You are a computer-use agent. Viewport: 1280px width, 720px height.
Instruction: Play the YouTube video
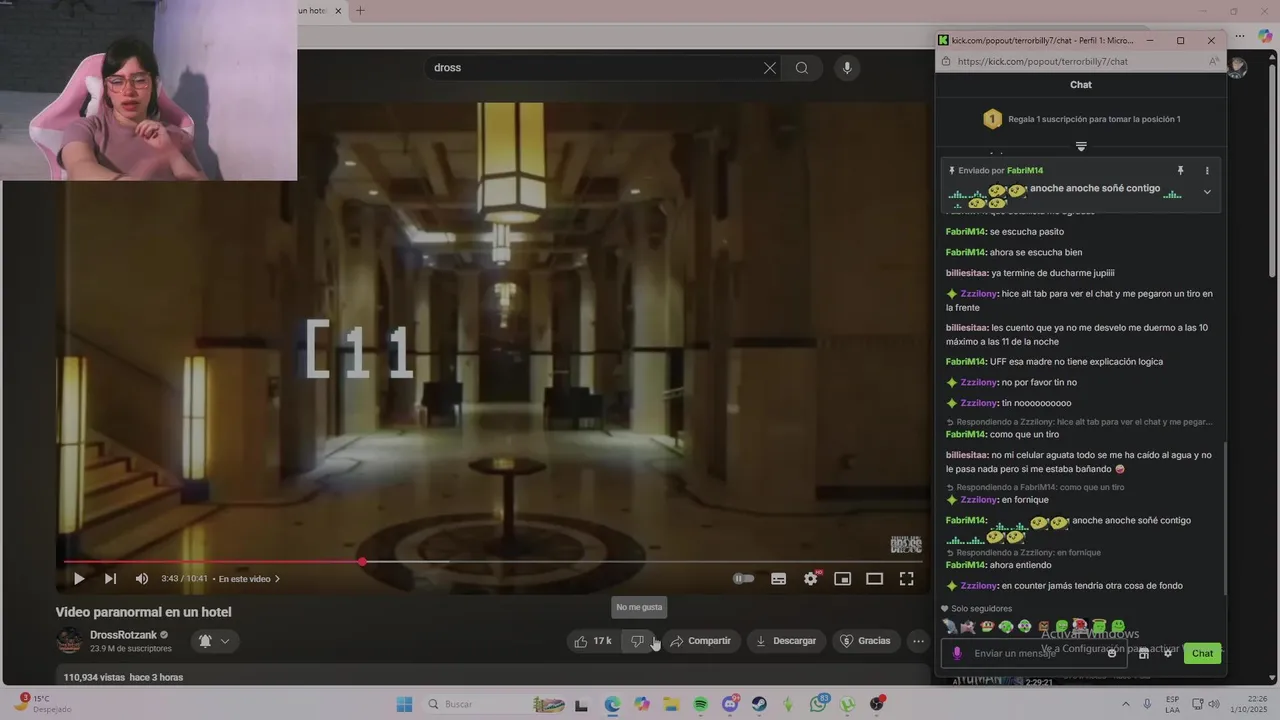tap(79, 578)
